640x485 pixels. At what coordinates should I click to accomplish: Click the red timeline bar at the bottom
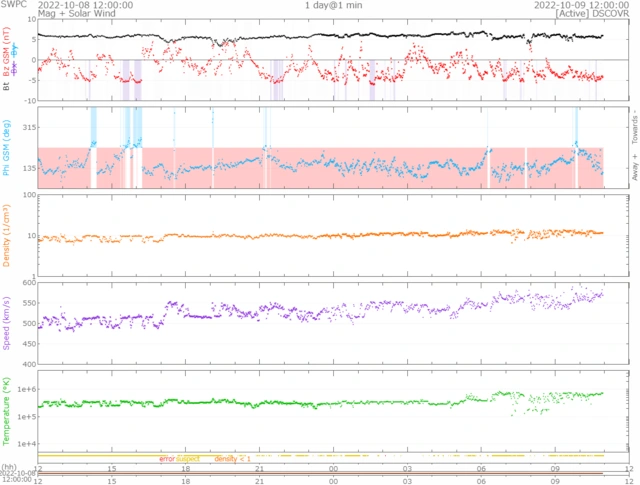point(320,474)
